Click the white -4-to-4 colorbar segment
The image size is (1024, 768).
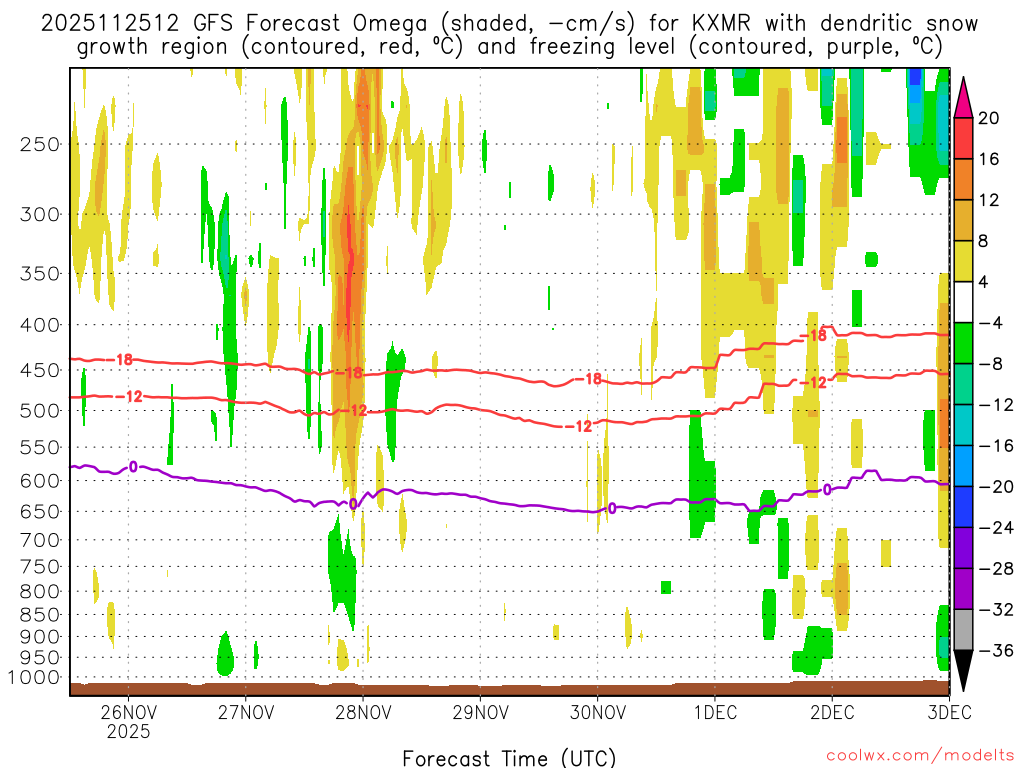[x=963, y=302]
